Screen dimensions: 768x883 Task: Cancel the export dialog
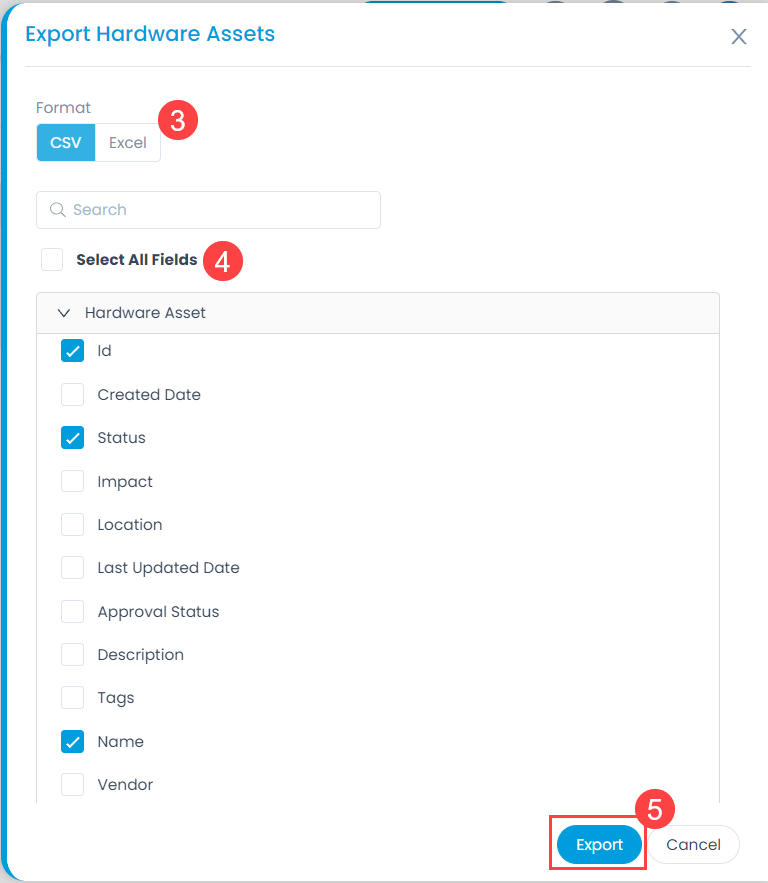tap(693, 845)
